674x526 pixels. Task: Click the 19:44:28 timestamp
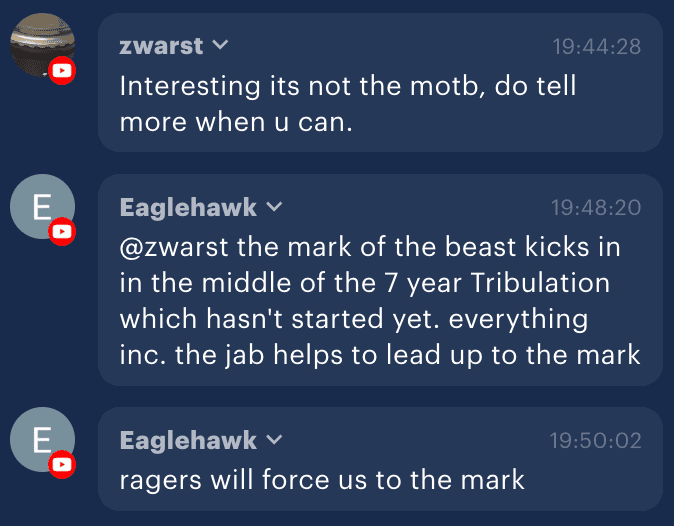596,47
